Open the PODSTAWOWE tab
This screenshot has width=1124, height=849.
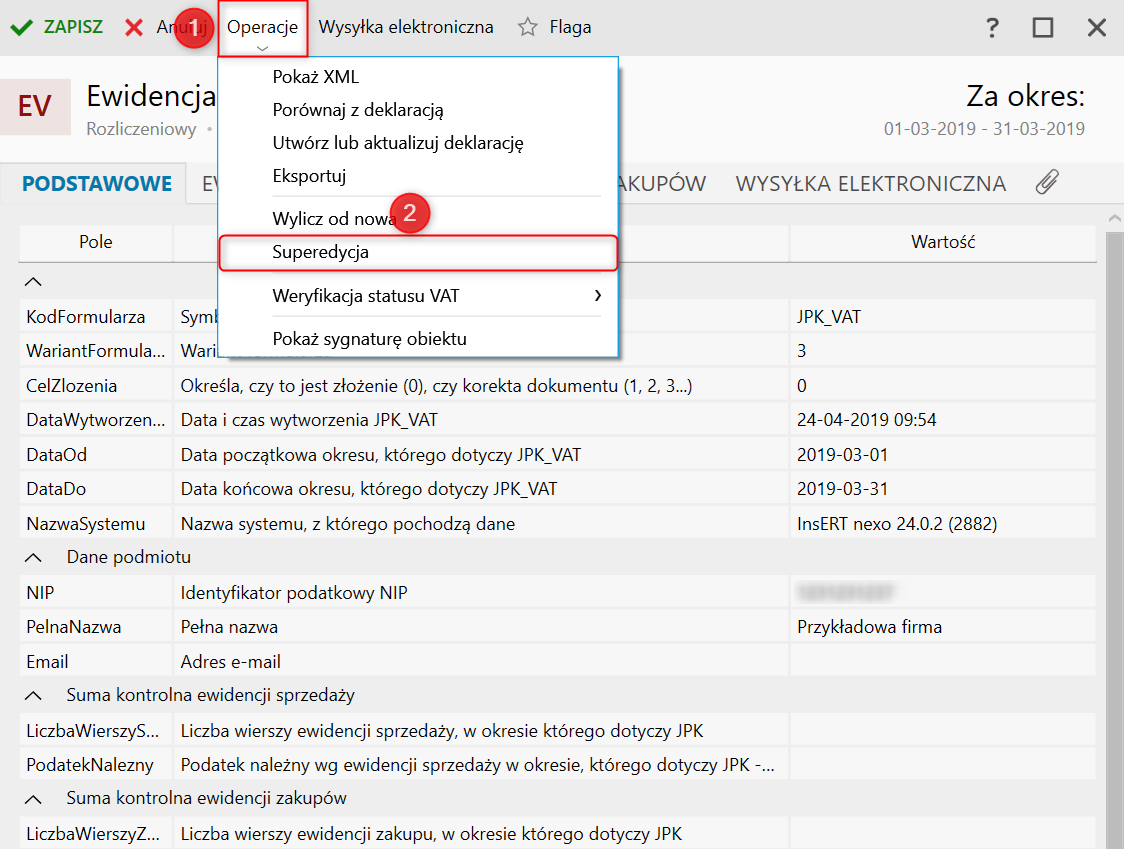click(97, 184)
